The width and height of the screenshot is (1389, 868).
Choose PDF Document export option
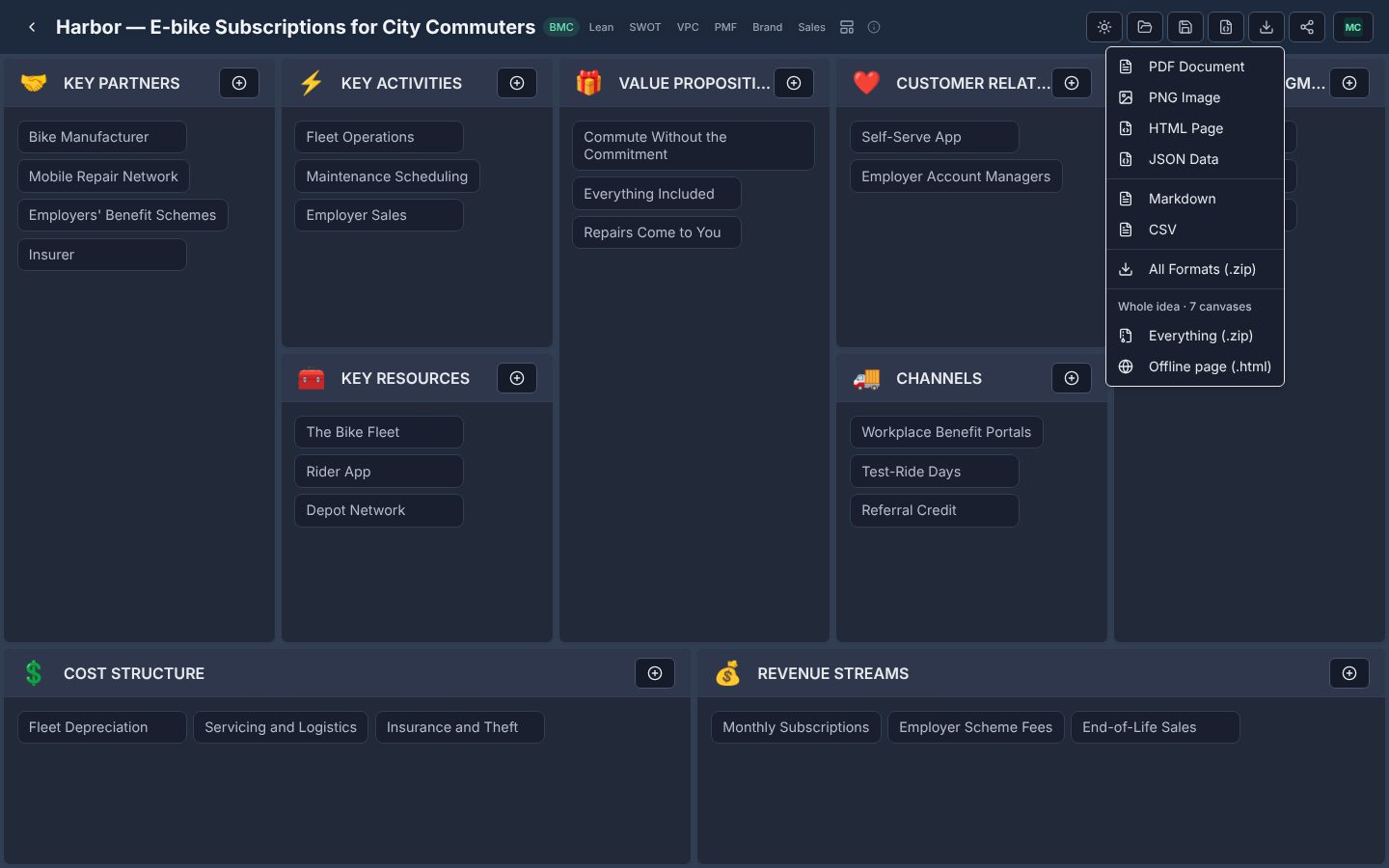[x=1195, y=67]
